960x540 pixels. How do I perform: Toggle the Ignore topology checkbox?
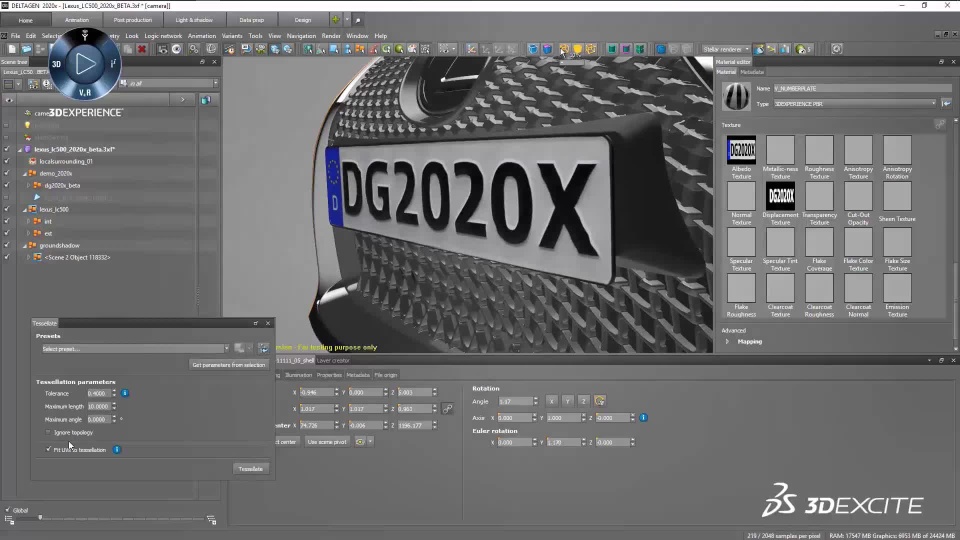coord(48,432)
